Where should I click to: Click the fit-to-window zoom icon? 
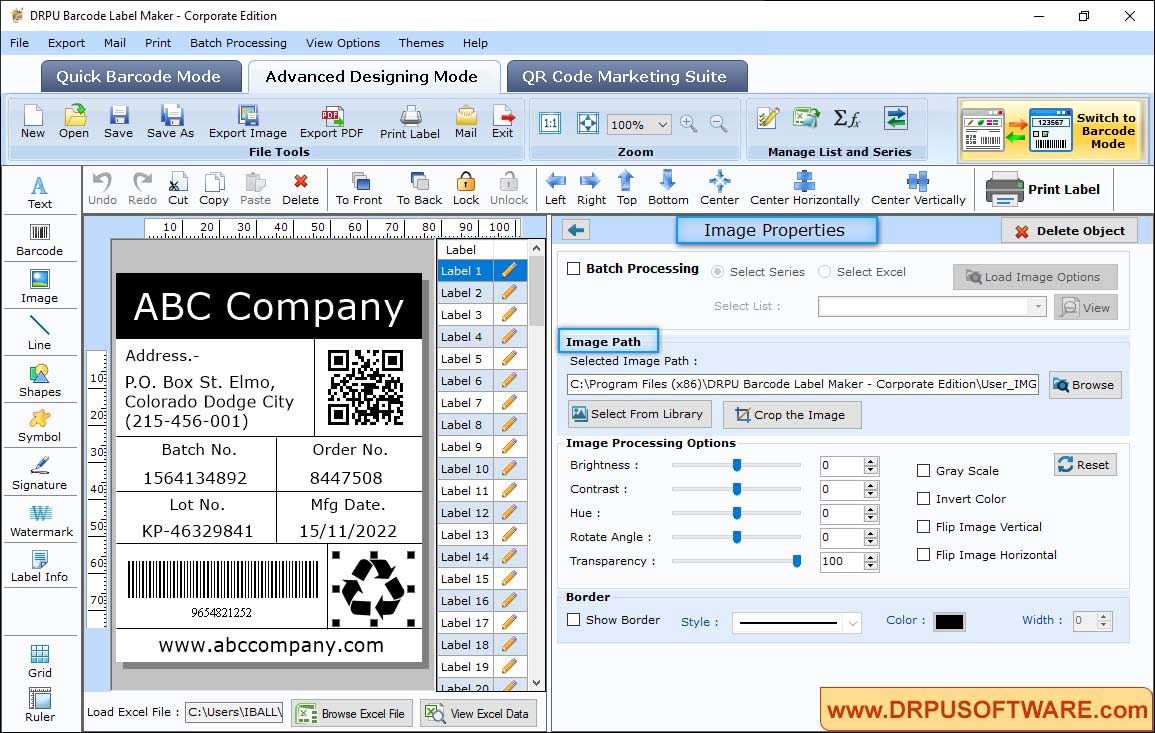point(588,123)
